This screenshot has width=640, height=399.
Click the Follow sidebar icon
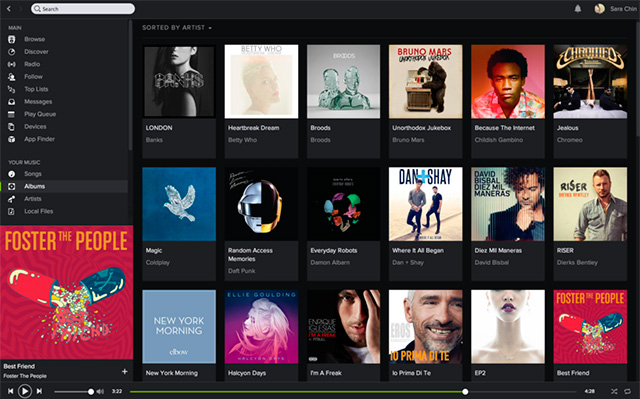[x=11, y=77]
